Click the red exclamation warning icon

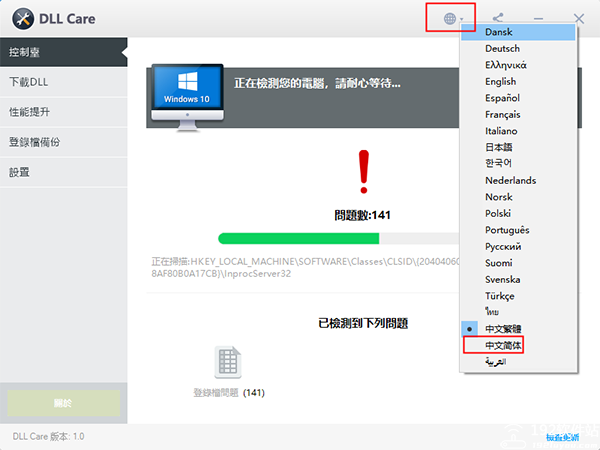click(x=364, y=171)
